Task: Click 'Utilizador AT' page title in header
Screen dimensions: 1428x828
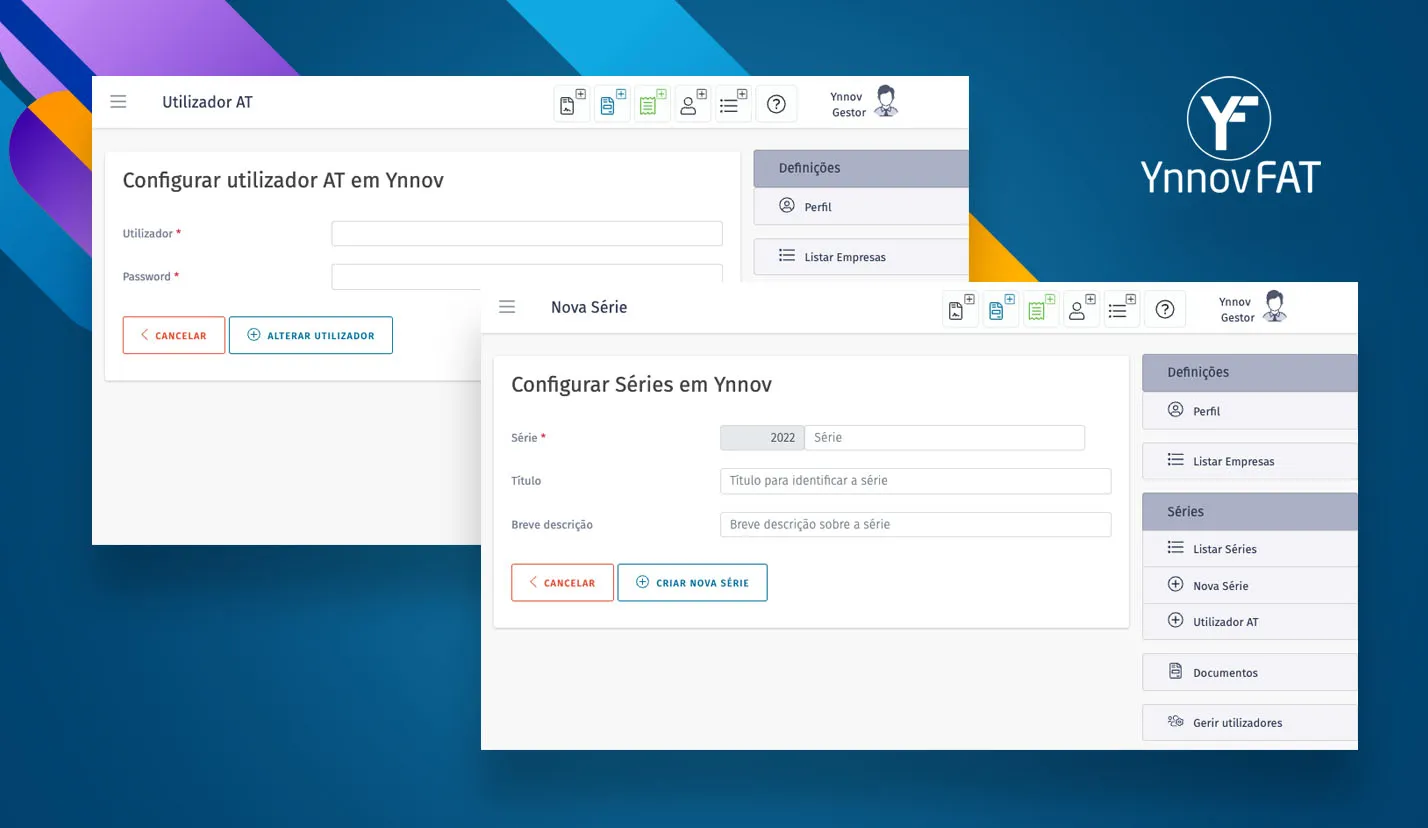Action: point(207,102)
